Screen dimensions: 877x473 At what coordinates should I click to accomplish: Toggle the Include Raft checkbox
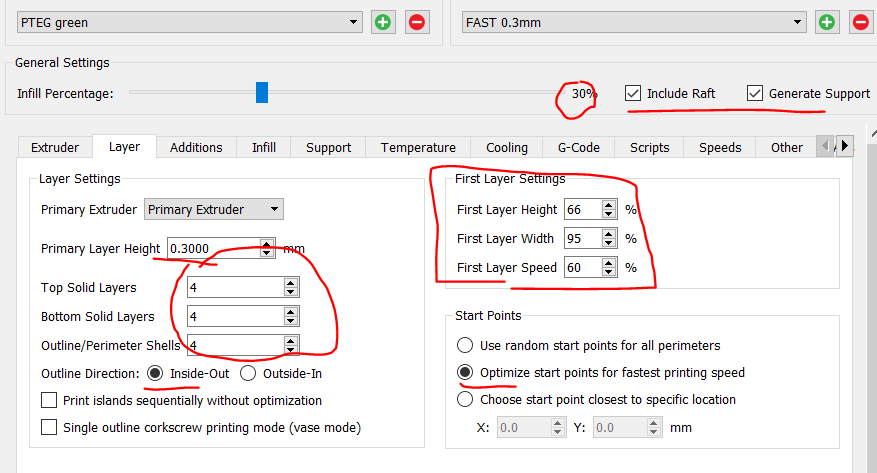[x=633, y=93]
